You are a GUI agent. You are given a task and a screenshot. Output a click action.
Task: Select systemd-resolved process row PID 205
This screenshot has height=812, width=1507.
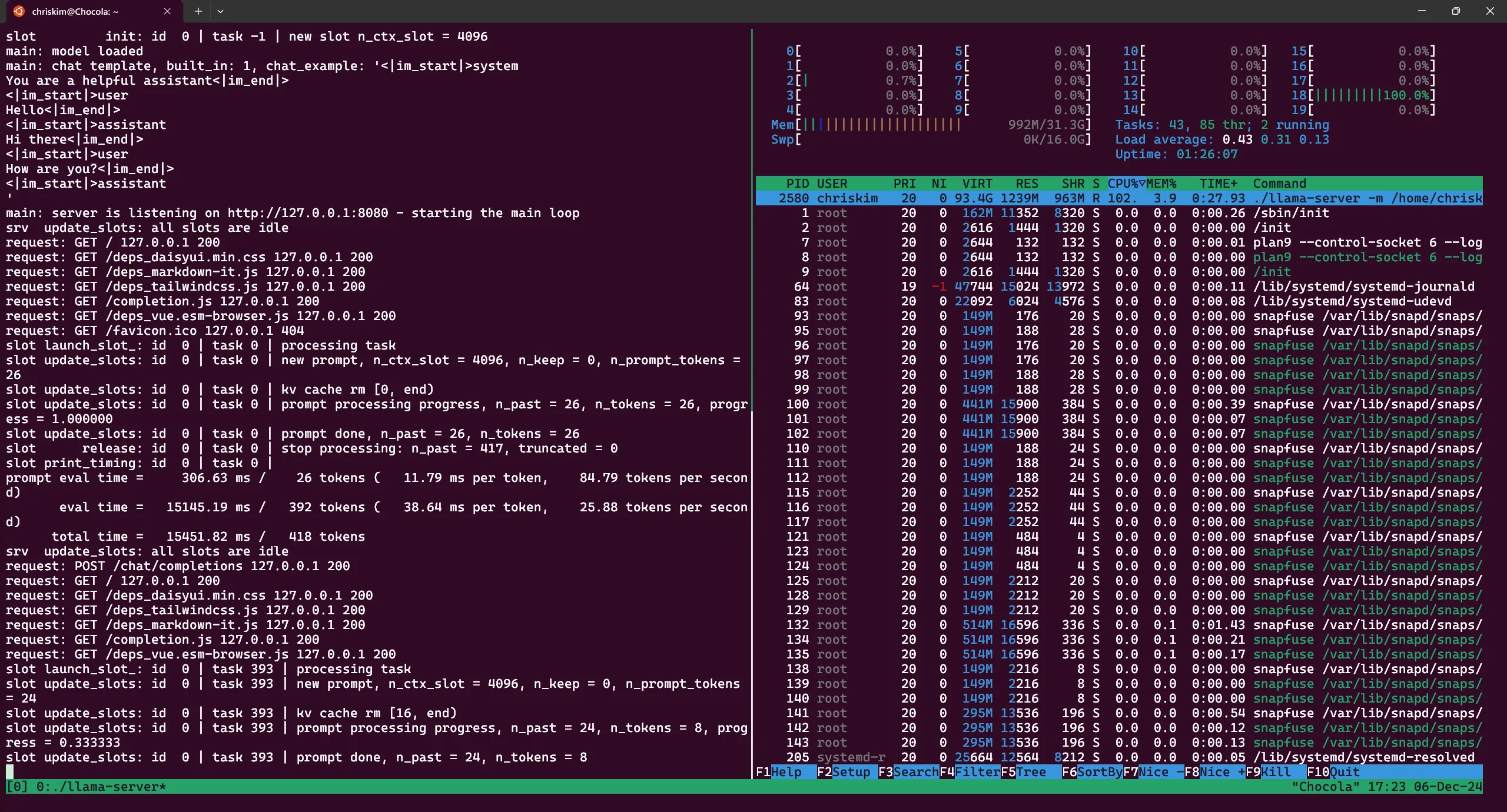pyautogui.click(x=1119, y=757)
